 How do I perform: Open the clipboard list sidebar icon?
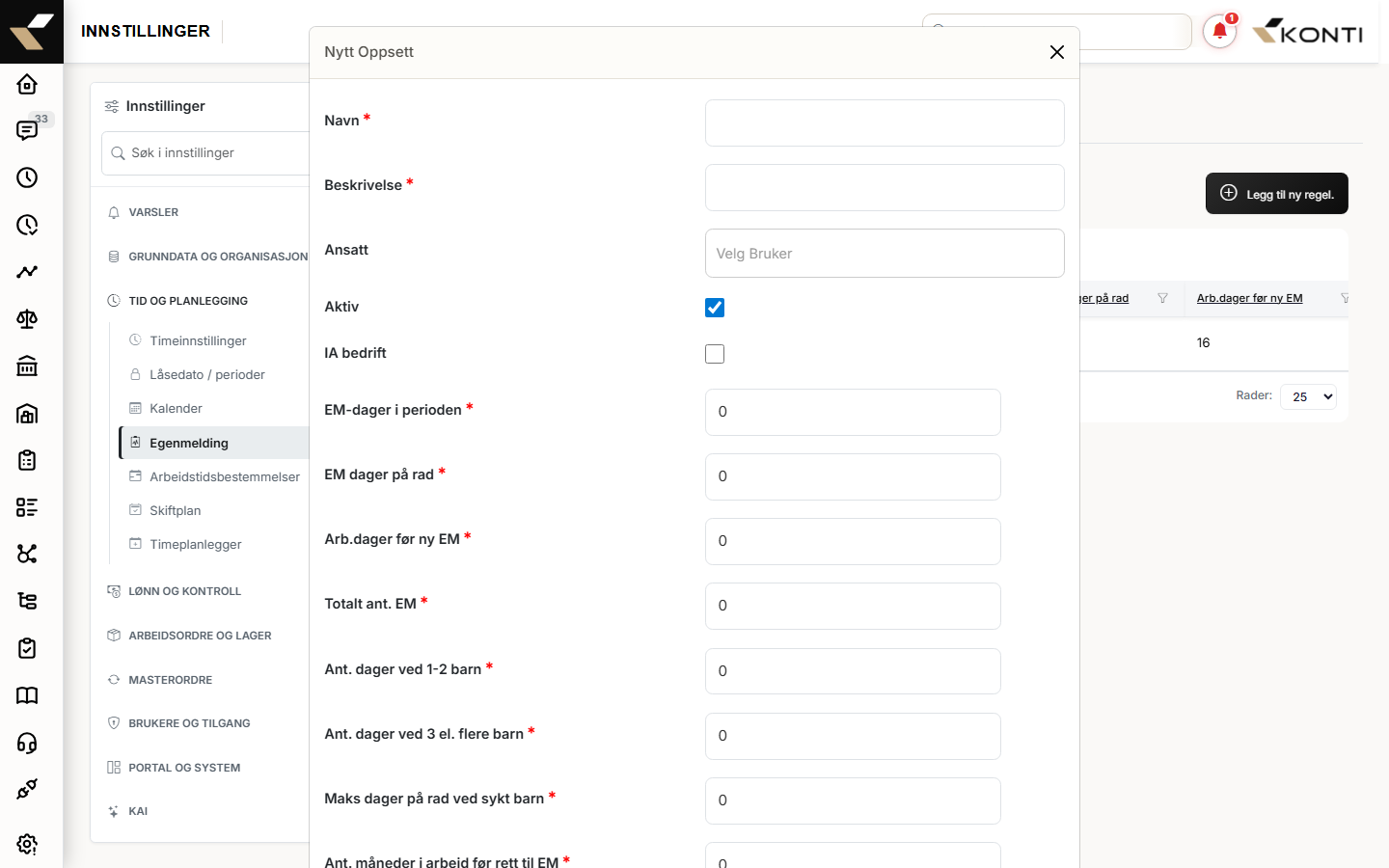pyautogui.click(x=27, y=460)
